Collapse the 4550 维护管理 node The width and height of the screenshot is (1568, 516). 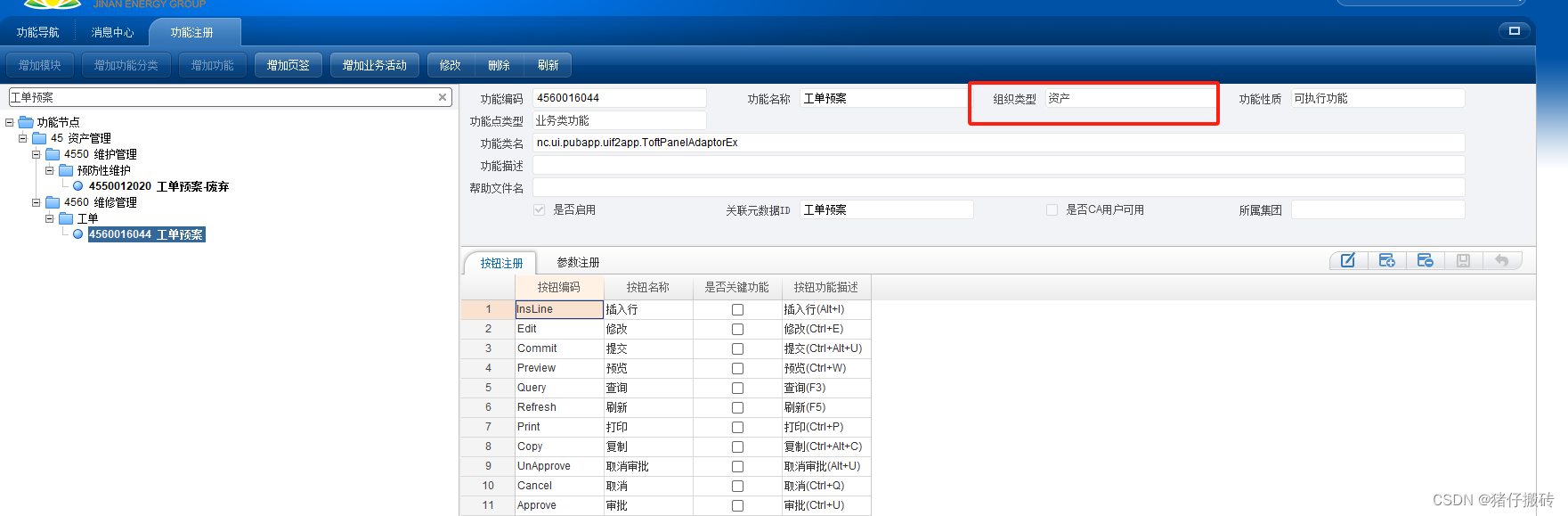click(37, 154)
